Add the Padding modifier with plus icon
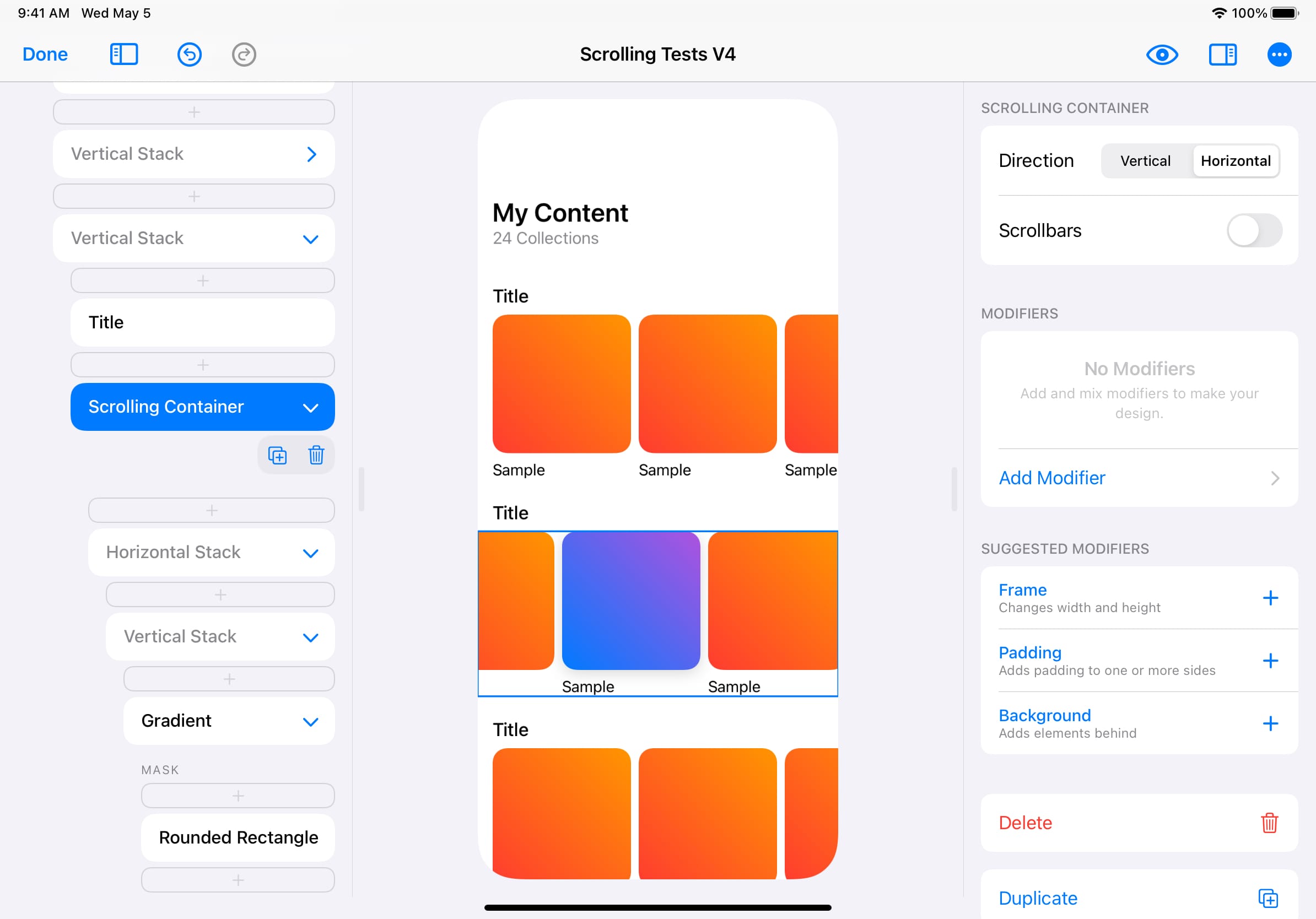The image size is (1316, 919). [x=1270, y=661]
